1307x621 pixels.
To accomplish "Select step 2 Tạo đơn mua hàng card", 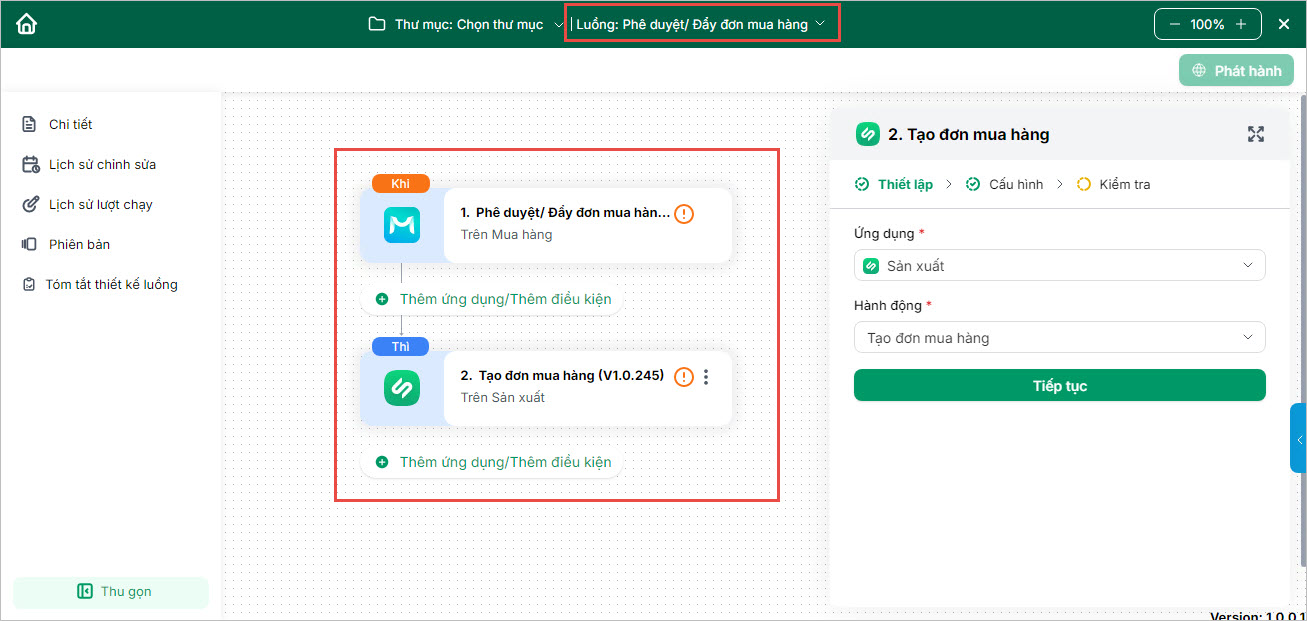I will tap(546, 387).
